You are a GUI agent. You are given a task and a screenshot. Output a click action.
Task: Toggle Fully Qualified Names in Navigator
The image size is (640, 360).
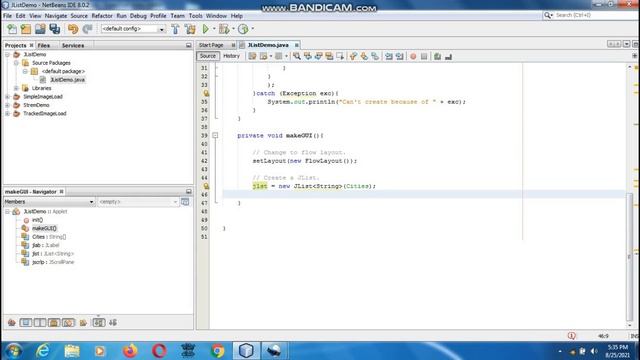coord(83,322)
